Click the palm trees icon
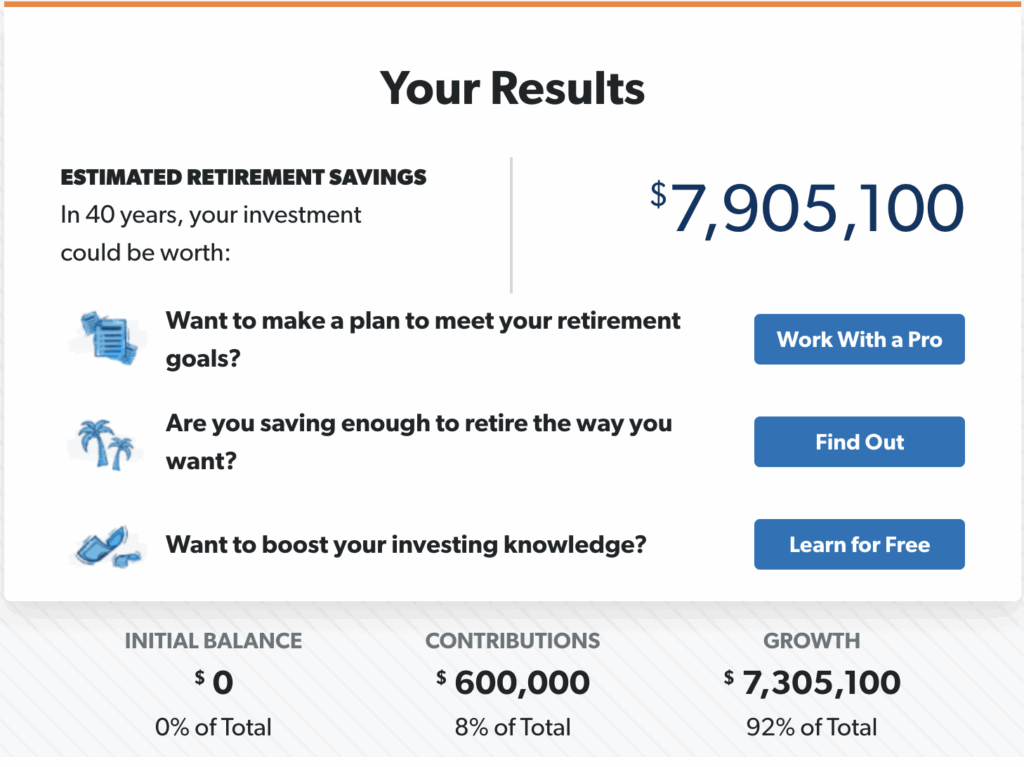The width and height of the screenshot is (1024, 767). click(x=106, y=445)
